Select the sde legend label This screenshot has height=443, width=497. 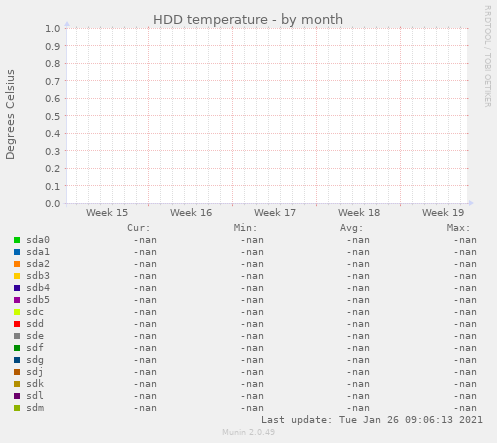click(35, 336)
